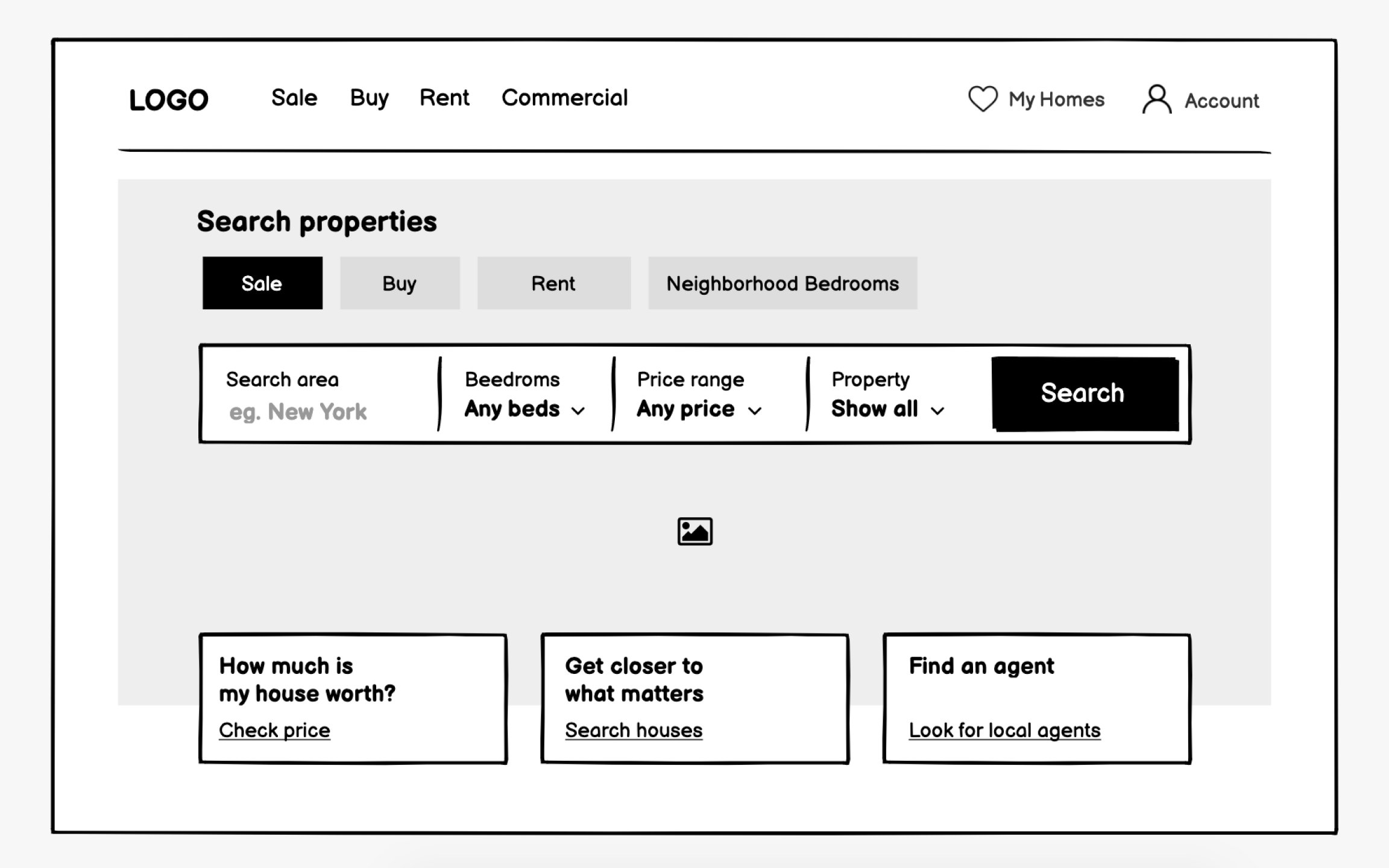Click the Price range dropdown arrow
The width and height of the screenshot is (1389, 868).
[757, 410]
